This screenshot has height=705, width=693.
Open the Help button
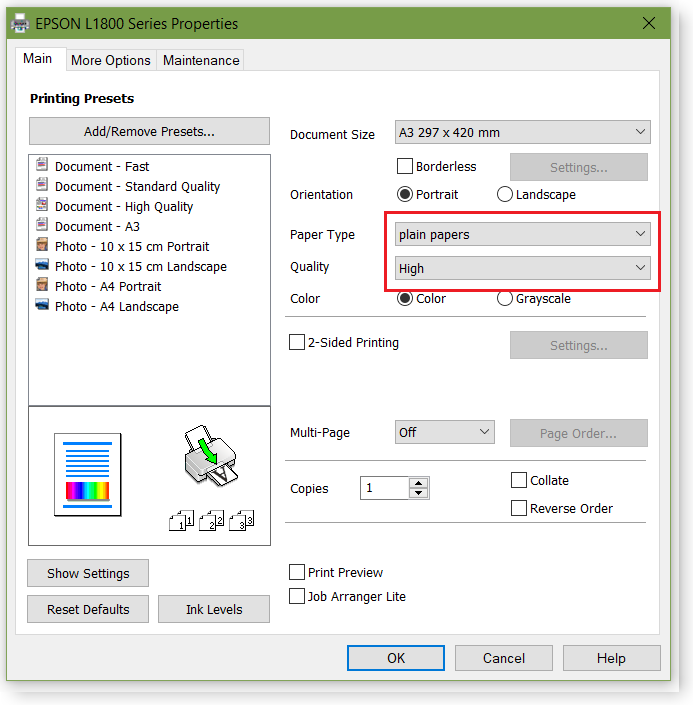[612, 658]
